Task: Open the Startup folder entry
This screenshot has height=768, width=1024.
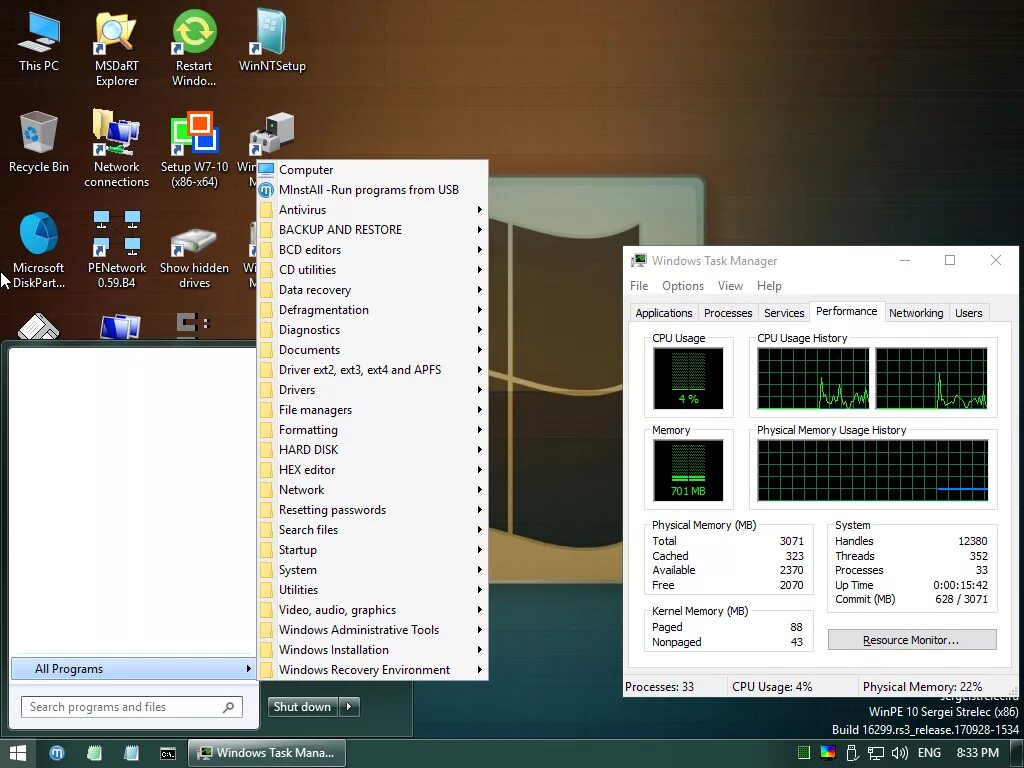Action: point(372,550)
